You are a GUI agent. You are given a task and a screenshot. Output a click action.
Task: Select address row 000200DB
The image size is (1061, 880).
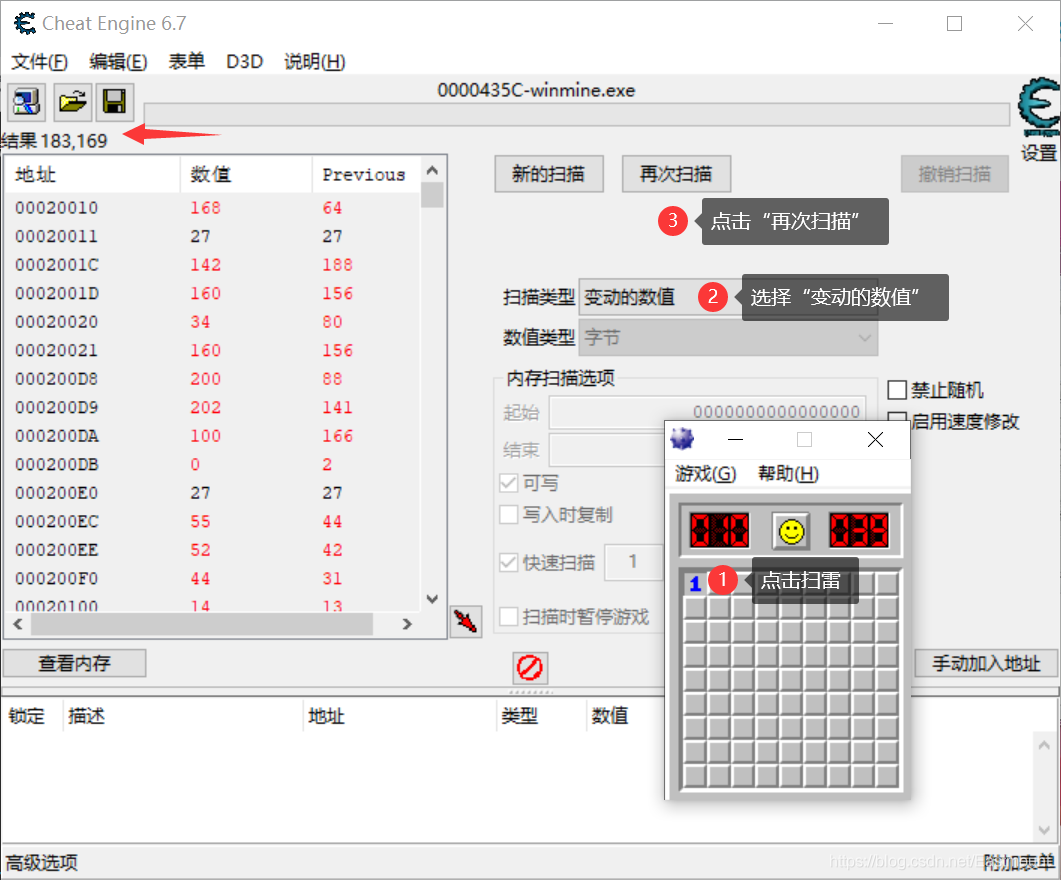tap(212, 465)
